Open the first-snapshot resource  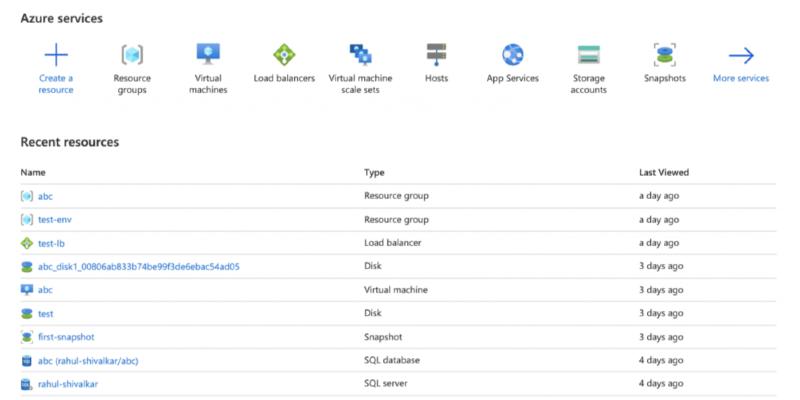click(x=66, y=337)
